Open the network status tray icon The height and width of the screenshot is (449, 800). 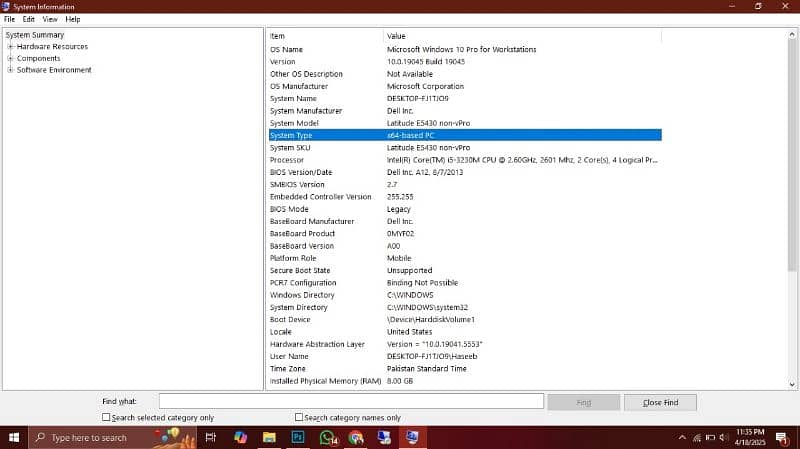(696, 437)
